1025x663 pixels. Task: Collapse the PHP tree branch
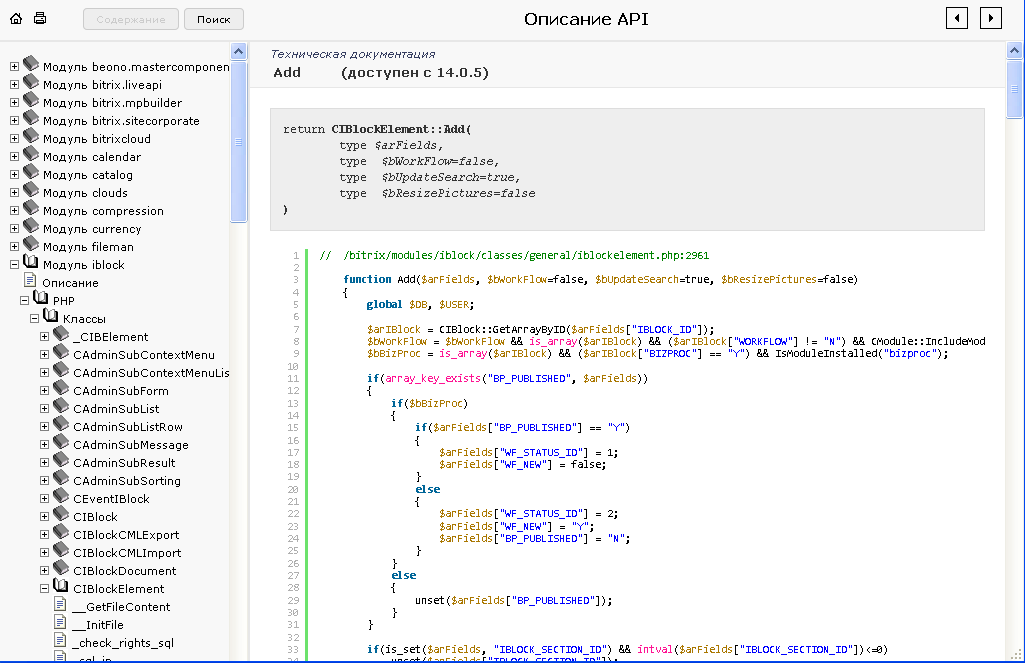[25, 301]
